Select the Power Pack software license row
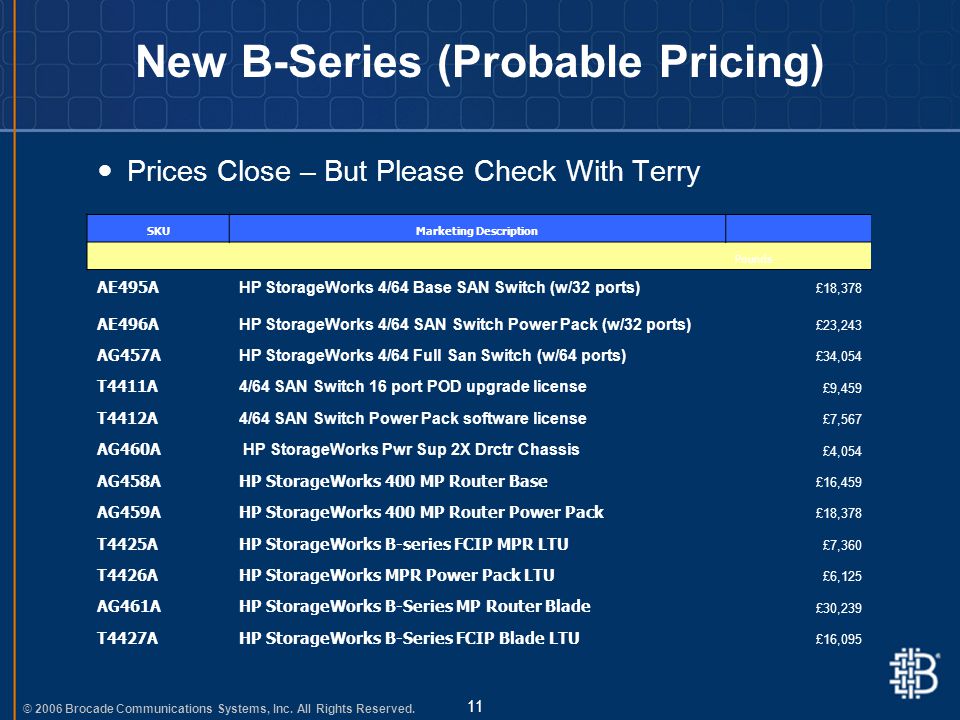 (x=479, y=419)
